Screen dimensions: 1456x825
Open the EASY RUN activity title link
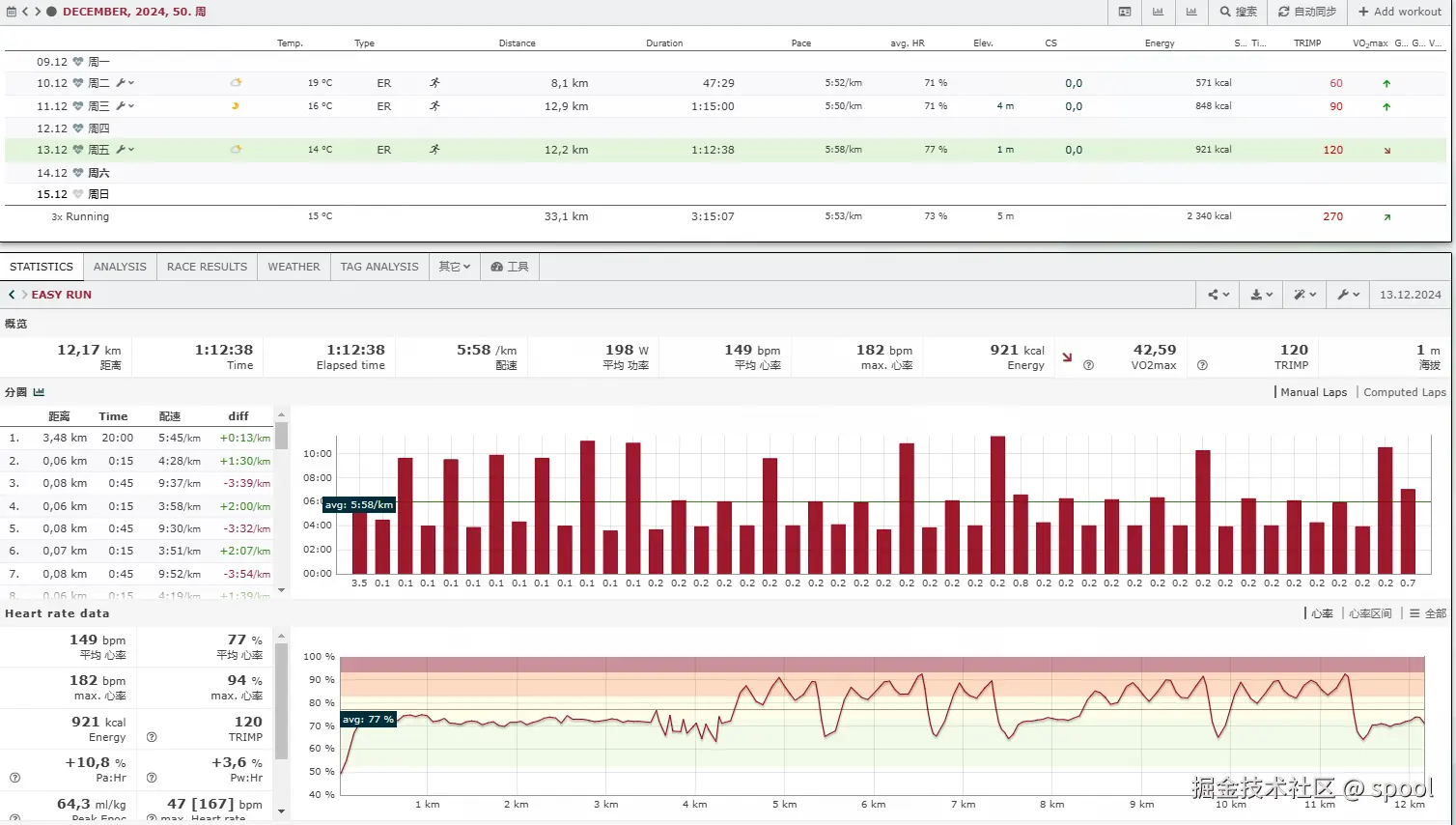[61, 295]
